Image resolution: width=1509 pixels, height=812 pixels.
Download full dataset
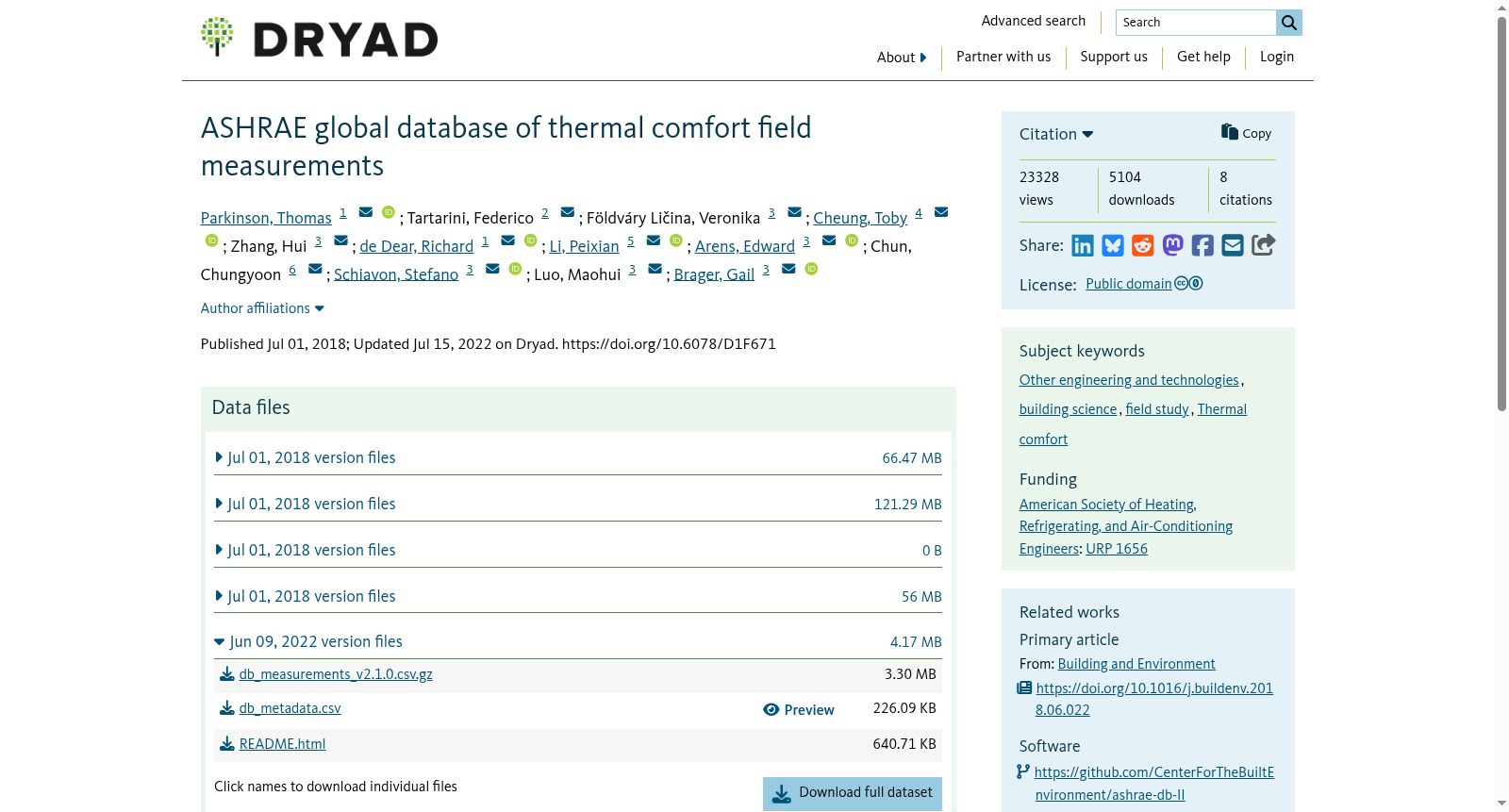(853, 794)
